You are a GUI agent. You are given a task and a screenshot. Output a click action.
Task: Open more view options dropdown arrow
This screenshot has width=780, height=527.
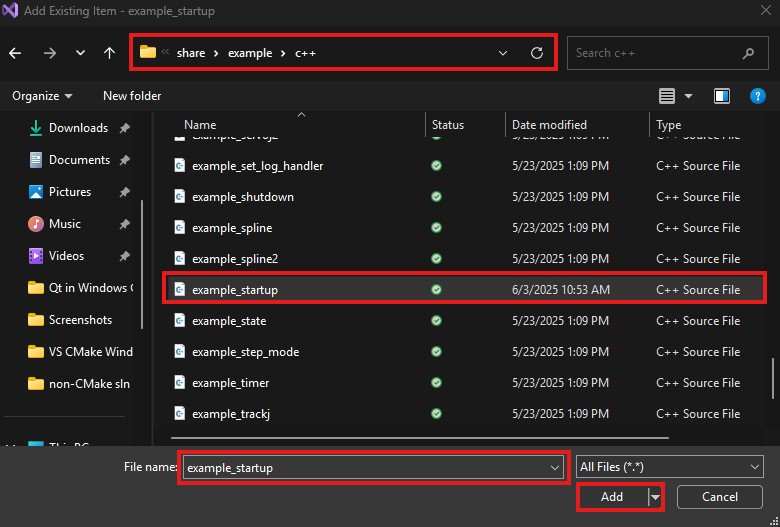point(688,96)
